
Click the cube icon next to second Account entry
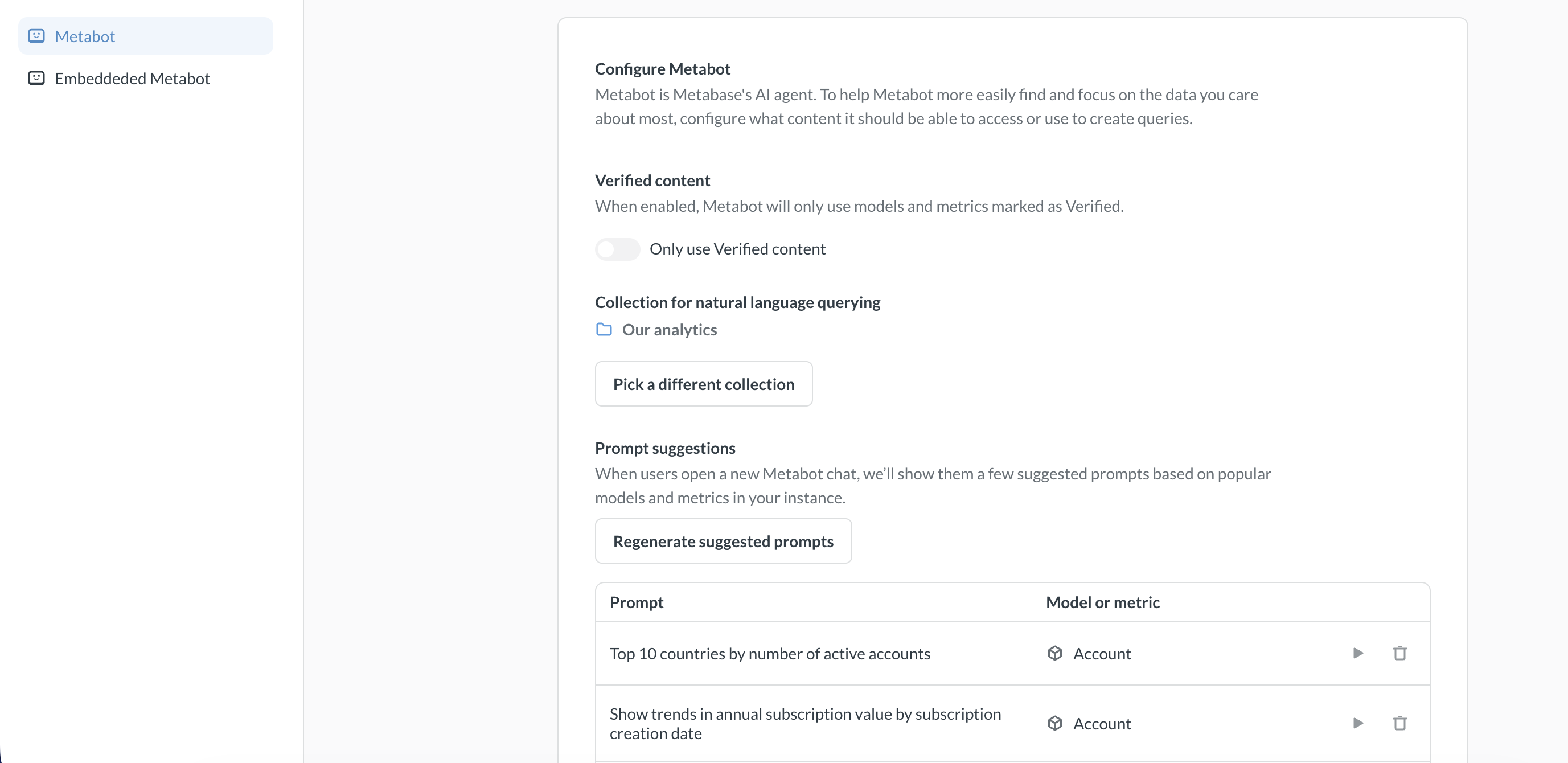tap(1056, 723)
